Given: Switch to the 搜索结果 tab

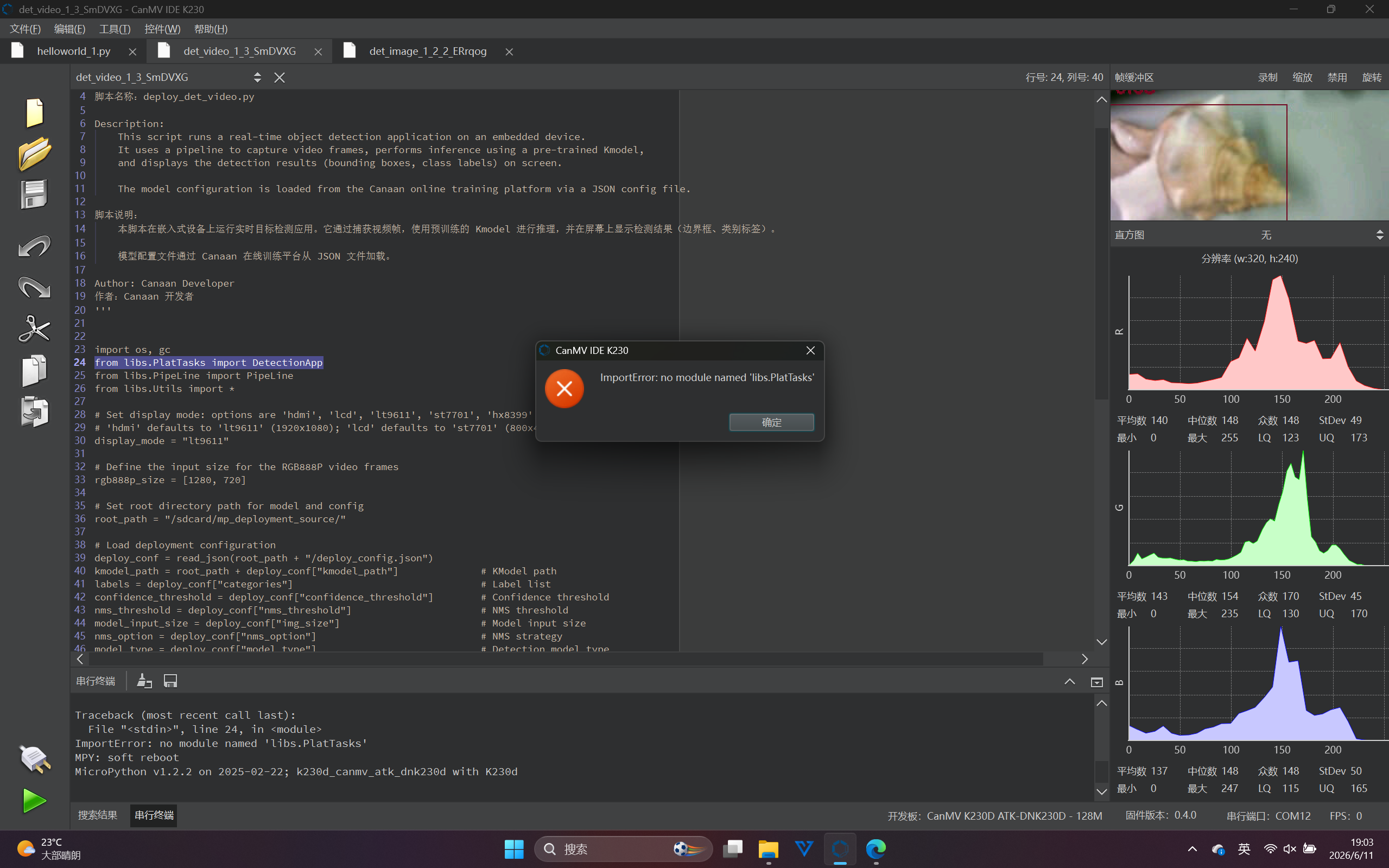Looking at the screenshot, I should click(x=98, y=815).
